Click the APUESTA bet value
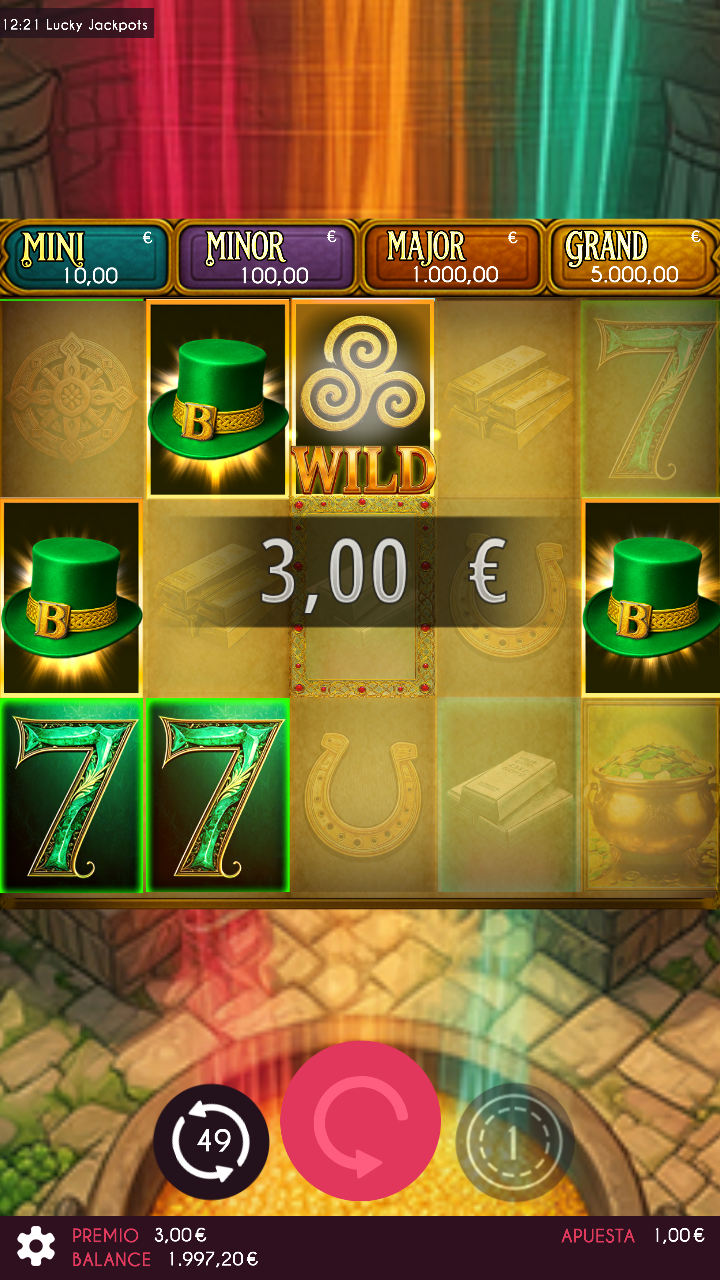This screenshot has width=720, height=1280. click(x=679, y=1235)
